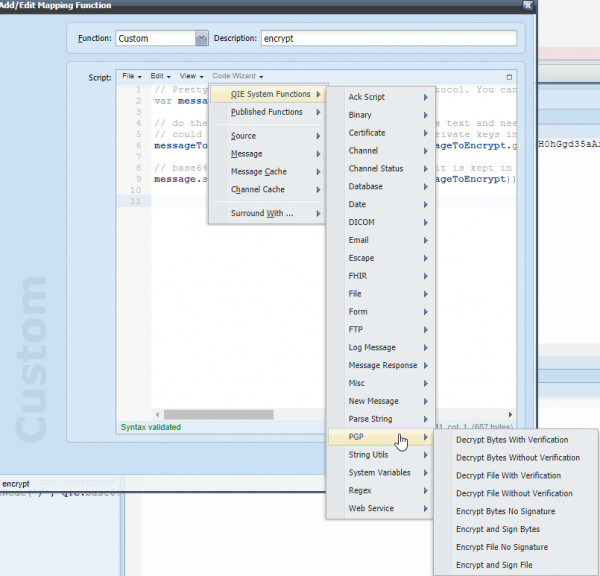Open the Surround With ... submenu

click(268, 213)
